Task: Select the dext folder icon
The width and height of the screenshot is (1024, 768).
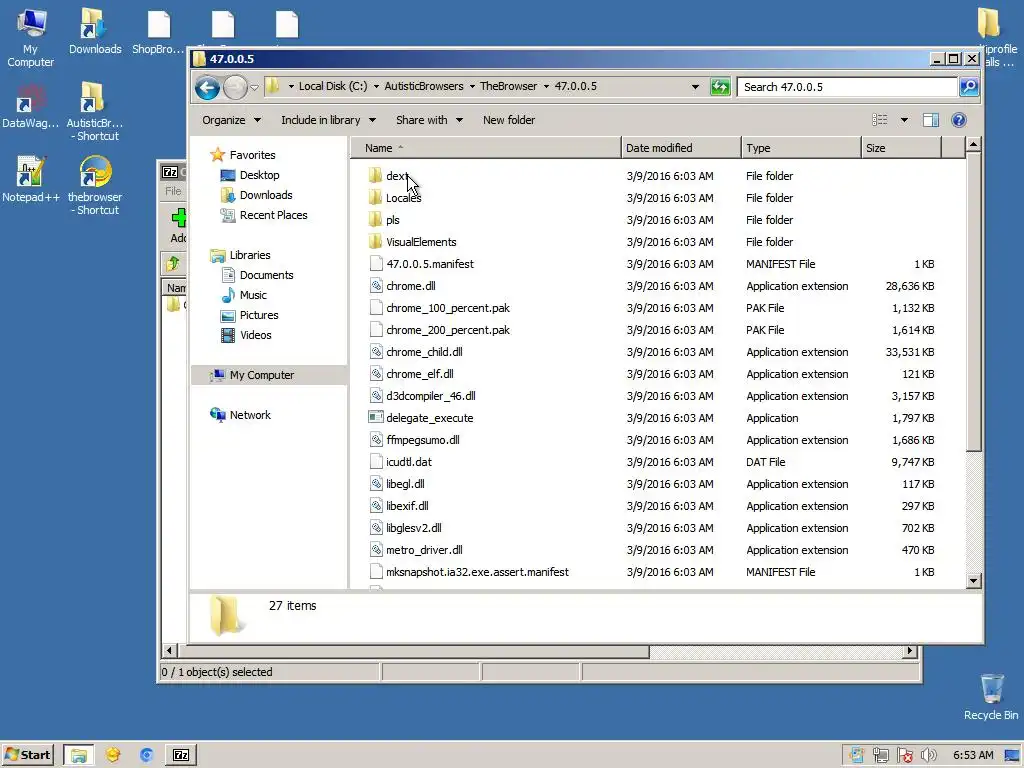Action: tap(375, 176)
